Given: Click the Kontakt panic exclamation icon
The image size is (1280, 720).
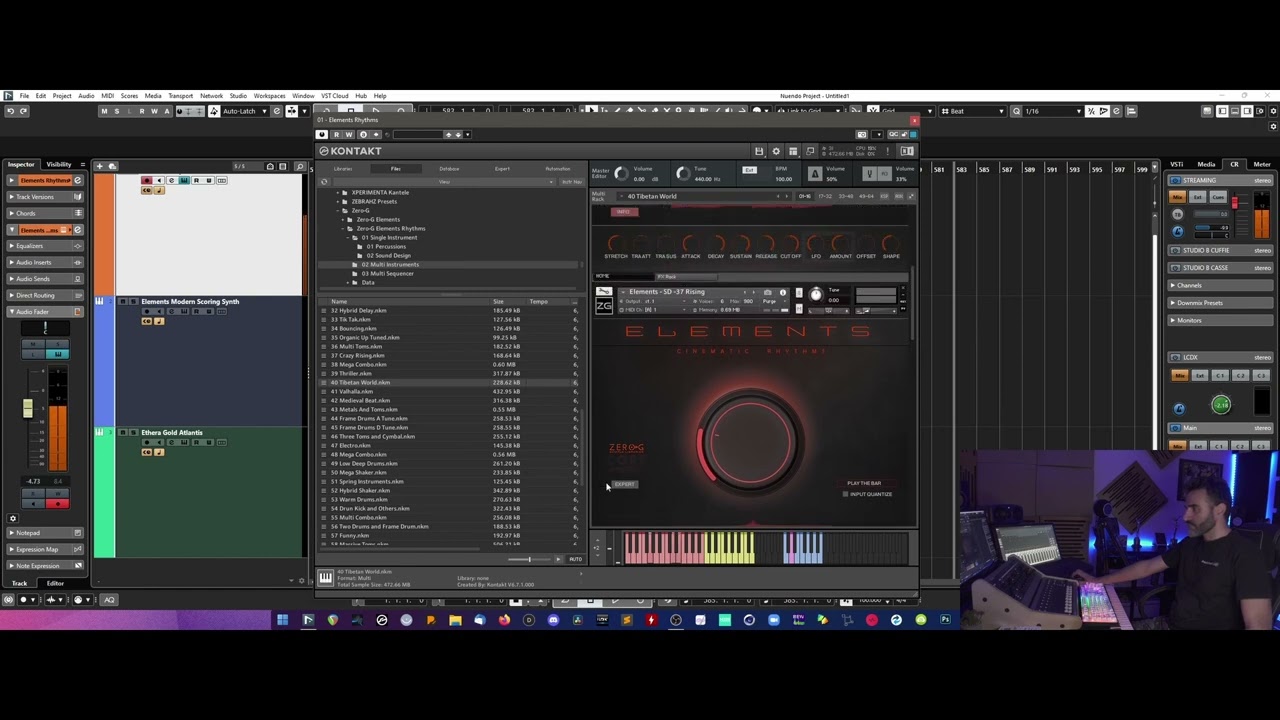Looking at the screenshot, I should tap(887, 151).
